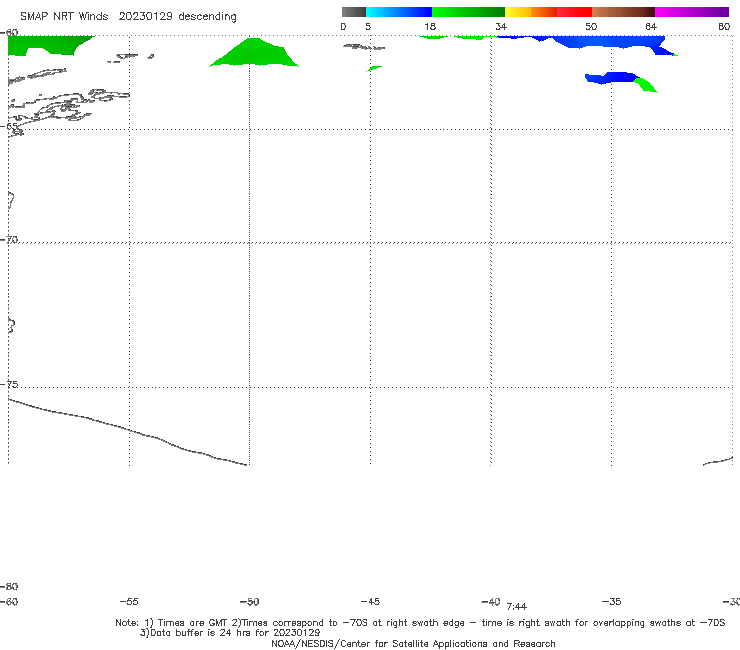Click the green segment of the color bar
The width and height of the screenshot is (740, 650).
tap(468, 12)
